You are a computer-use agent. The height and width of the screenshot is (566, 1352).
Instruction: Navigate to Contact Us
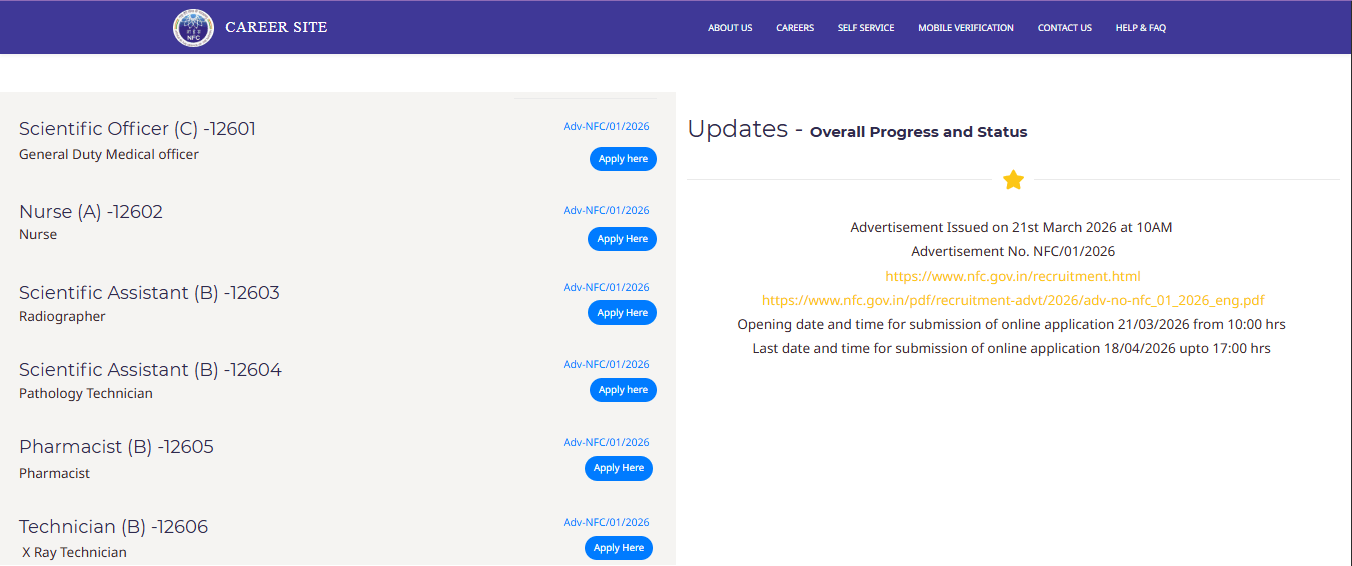point(1064,28)
